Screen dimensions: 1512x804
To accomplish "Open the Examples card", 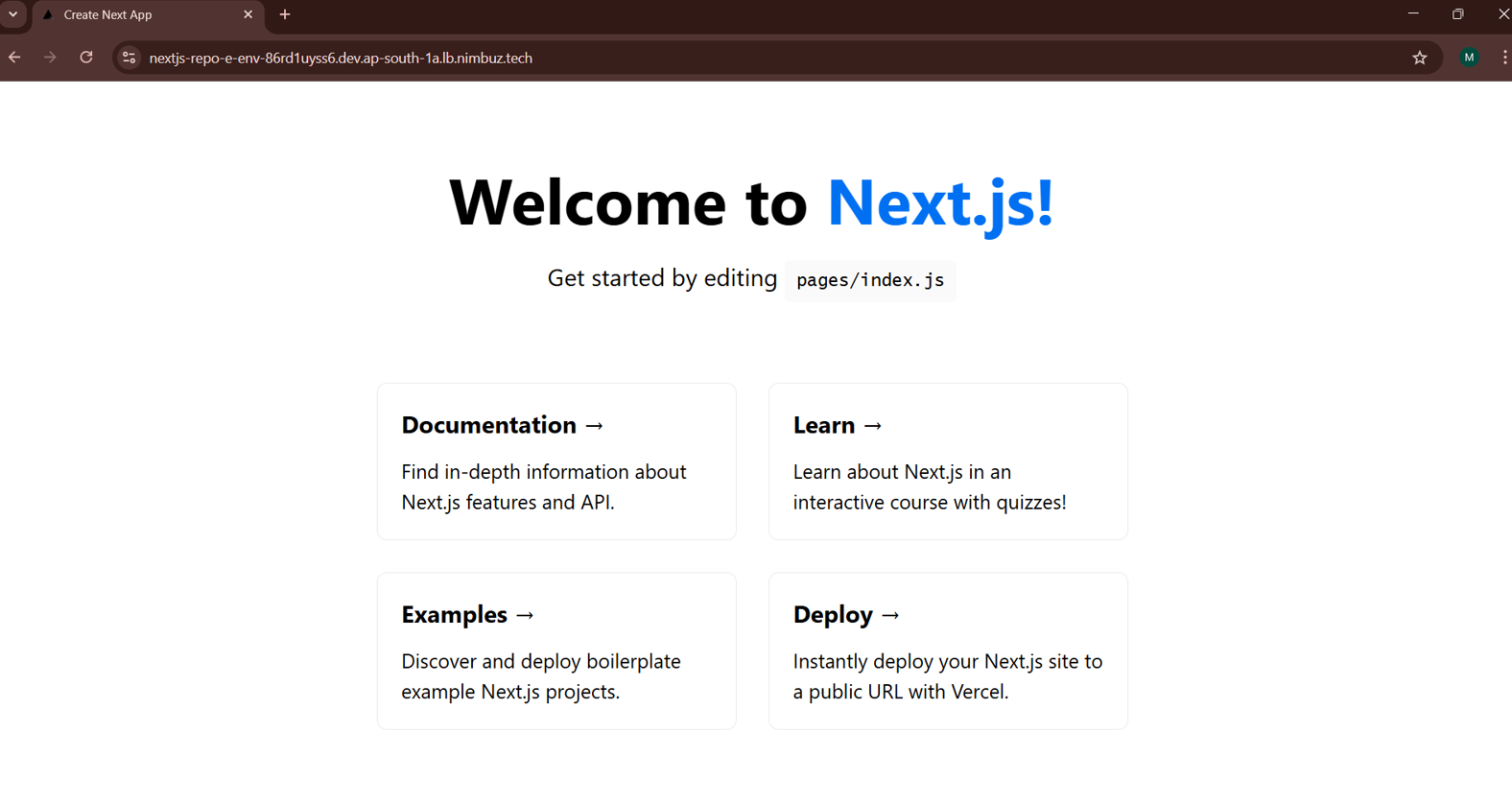I will (x=556, y=650).
